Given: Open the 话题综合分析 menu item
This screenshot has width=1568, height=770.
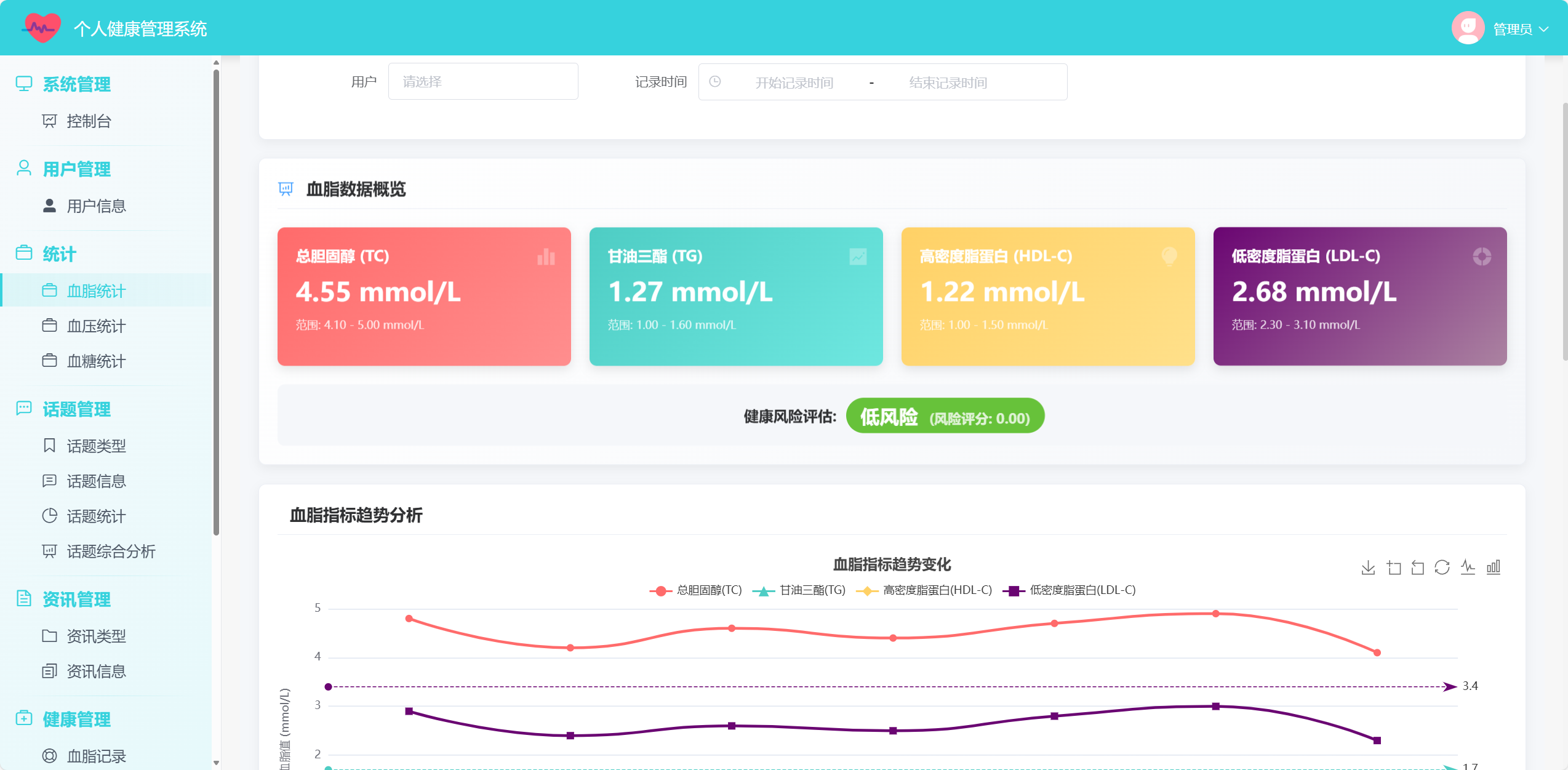Looking at the screenshot, I should pos(106,551).
